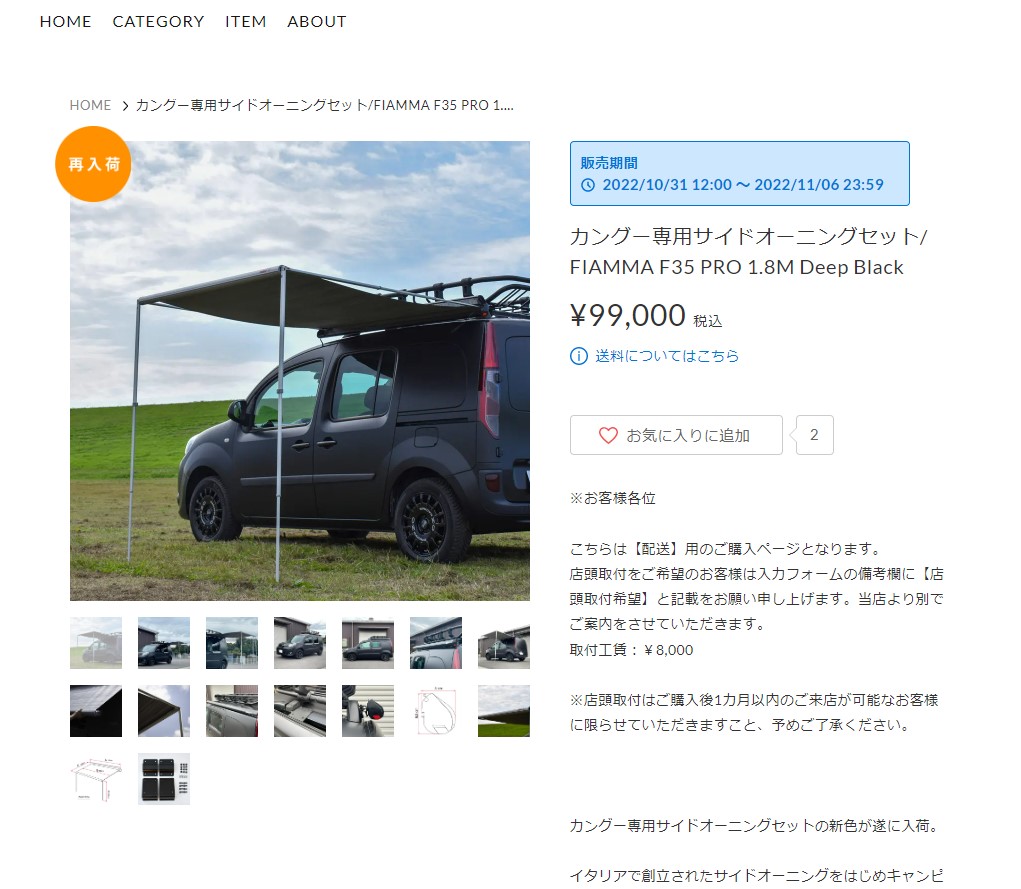Click the お気に入りに追加 favorite button

tap(676, 435)
